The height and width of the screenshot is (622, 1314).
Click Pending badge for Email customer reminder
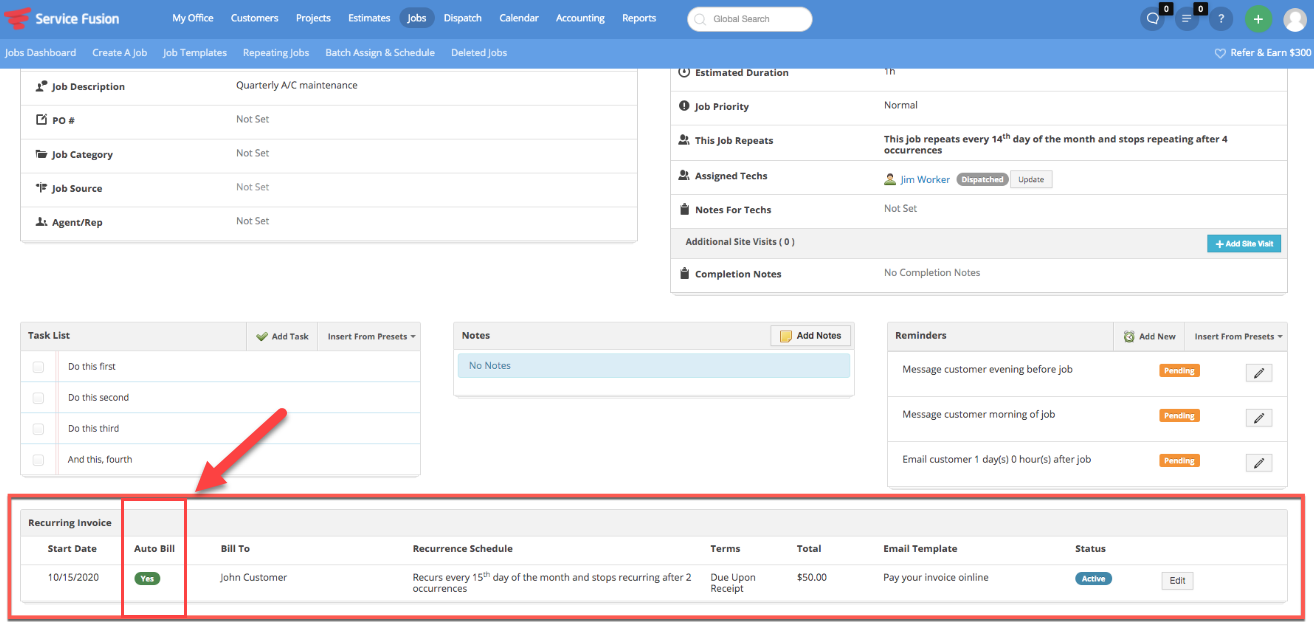tap(1179, 461)
